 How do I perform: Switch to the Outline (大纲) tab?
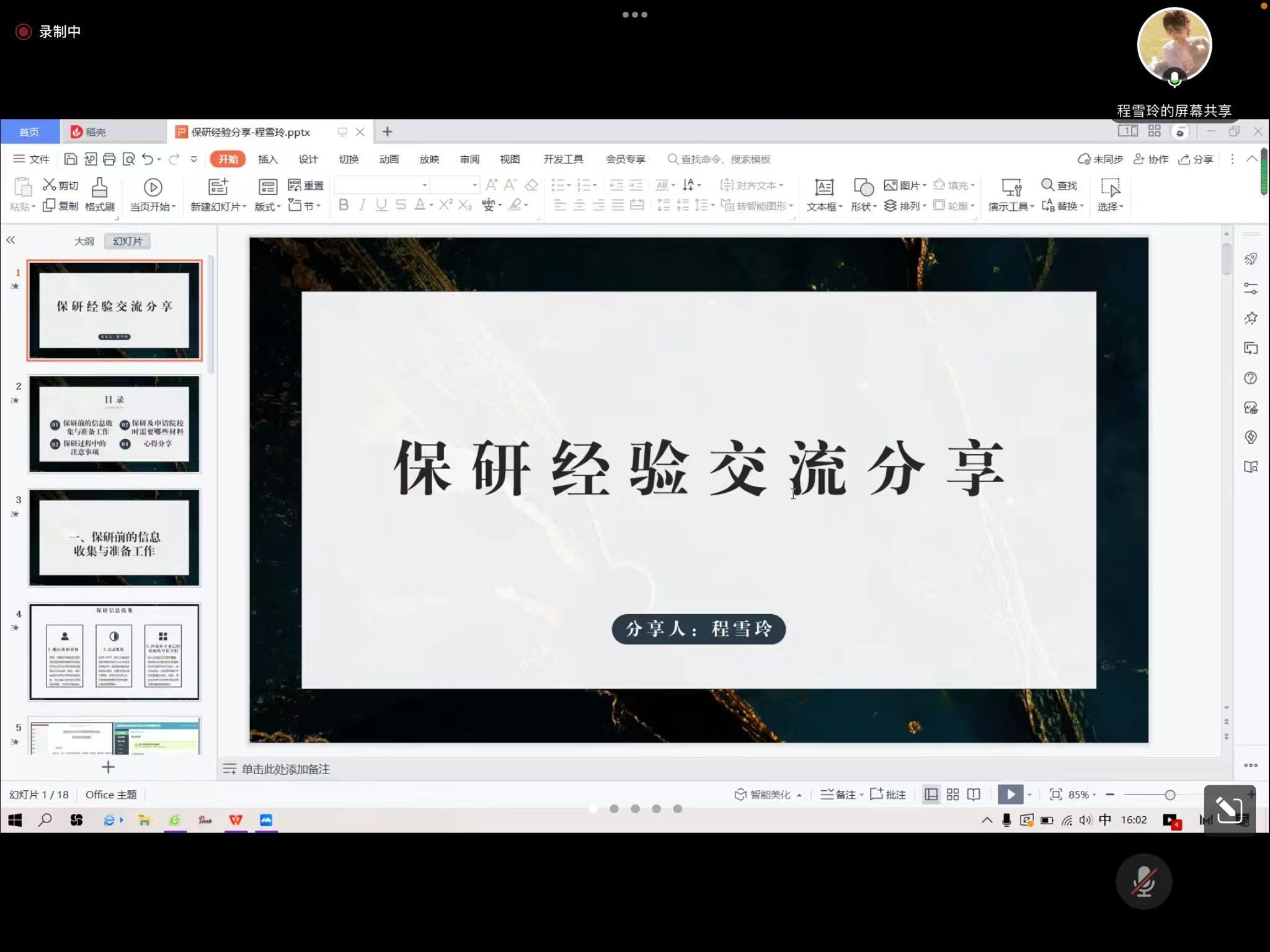84,241
